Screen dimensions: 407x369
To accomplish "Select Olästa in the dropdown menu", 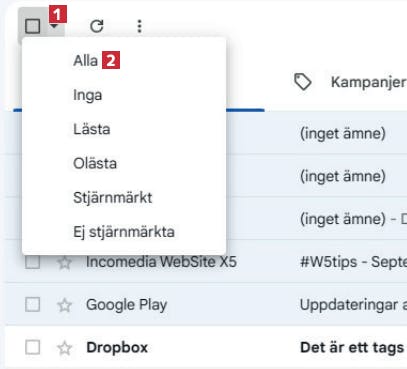I will point(95,163).
